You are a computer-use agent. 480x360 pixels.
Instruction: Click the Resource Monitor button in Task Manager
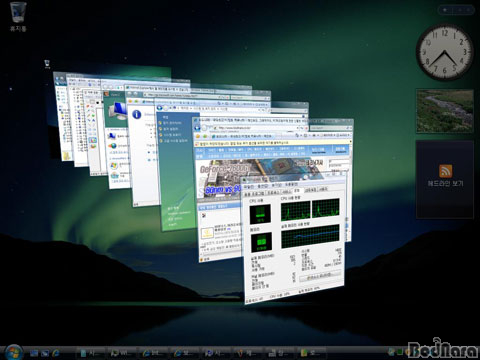(319, 276)
